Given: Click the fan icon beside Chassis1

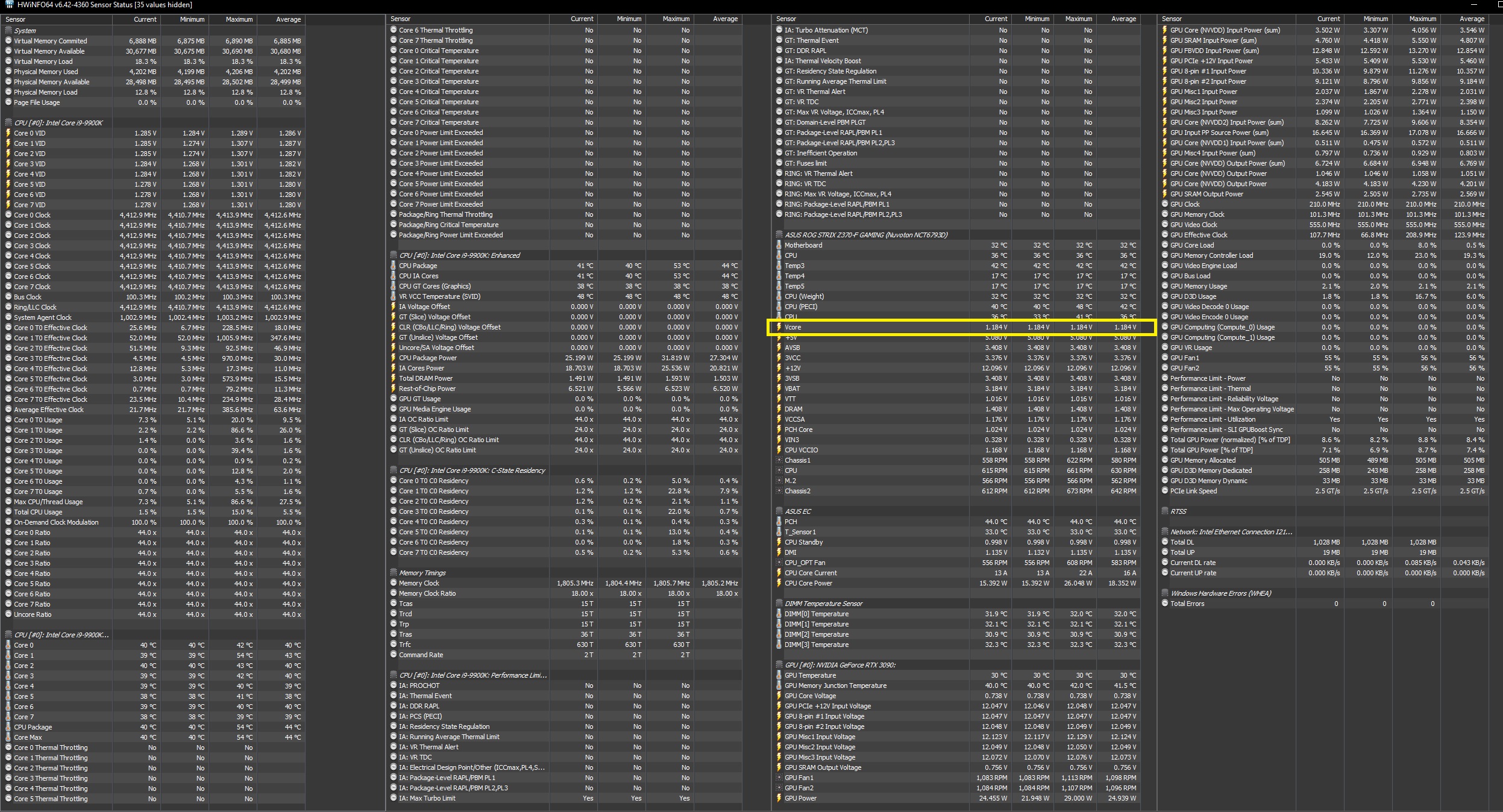Looking at the screenshot, I should (779, 460).
